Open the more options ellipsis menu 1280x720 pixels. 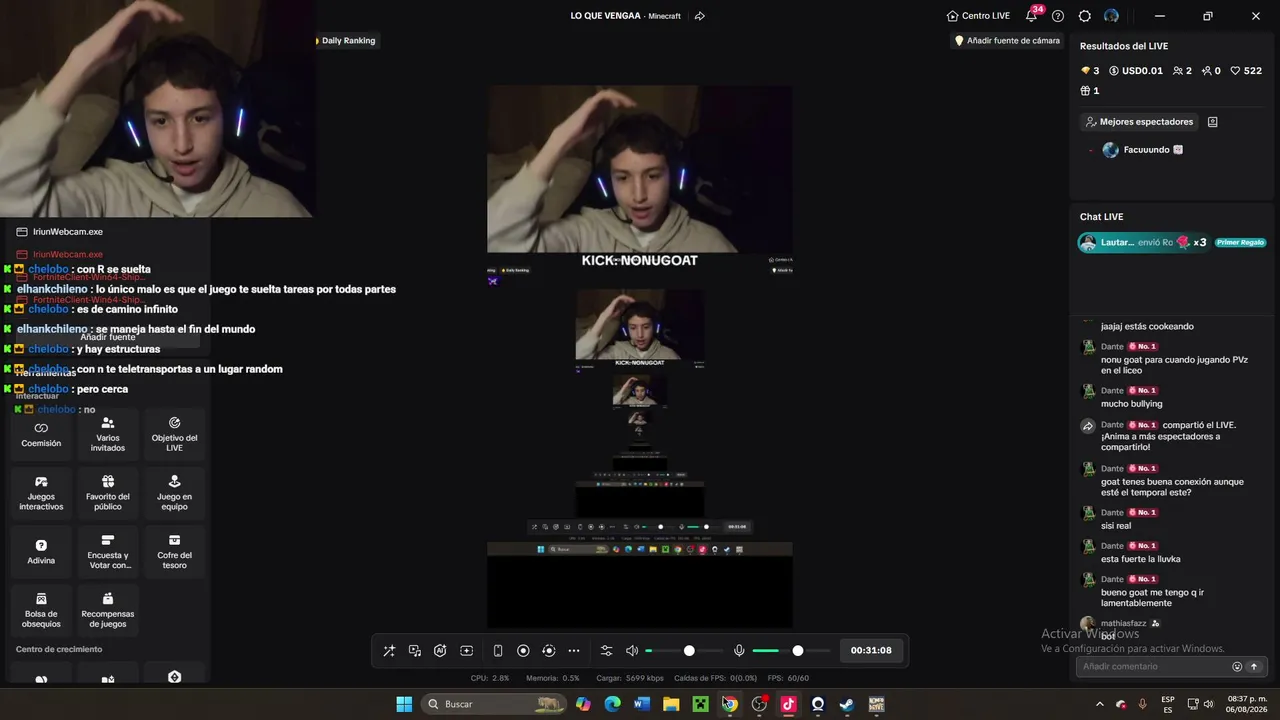[x=574, y=651]
